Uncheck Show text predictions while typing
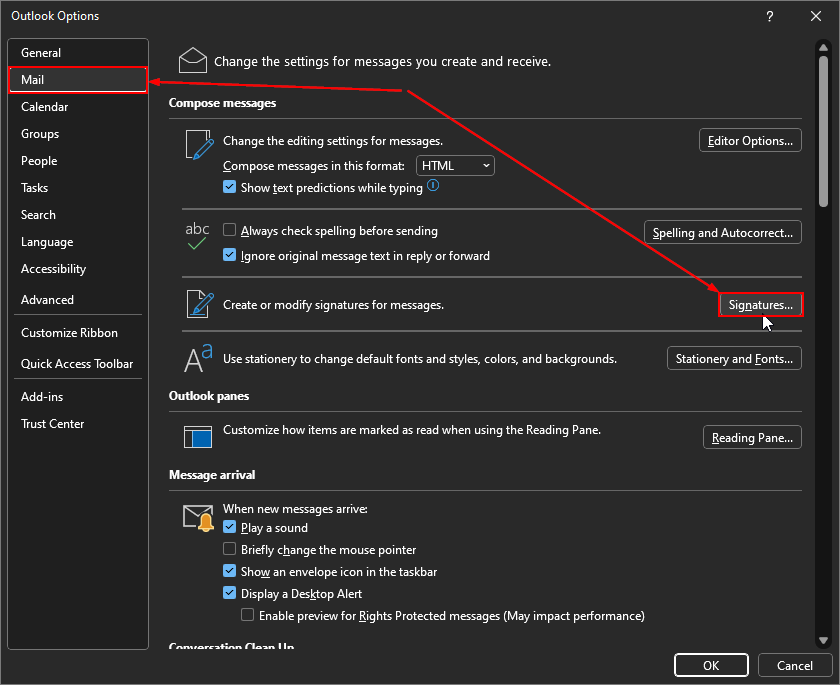Screen dimensions: 840x685 click(x=229, y=187)
